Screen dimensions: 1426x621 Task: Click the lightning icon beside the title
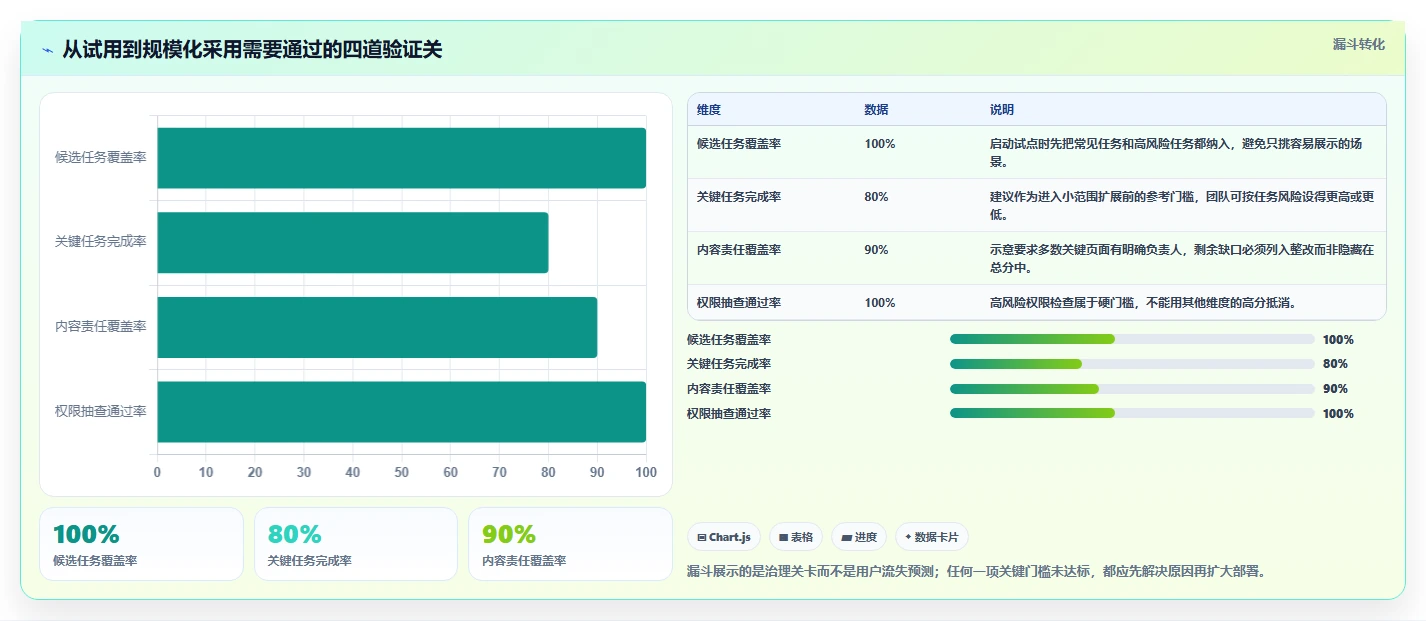coord(47,50)
